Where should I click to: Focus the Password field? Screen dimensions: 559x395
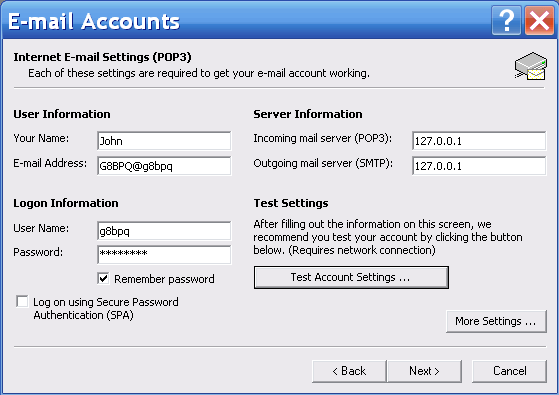click(164, 255)
